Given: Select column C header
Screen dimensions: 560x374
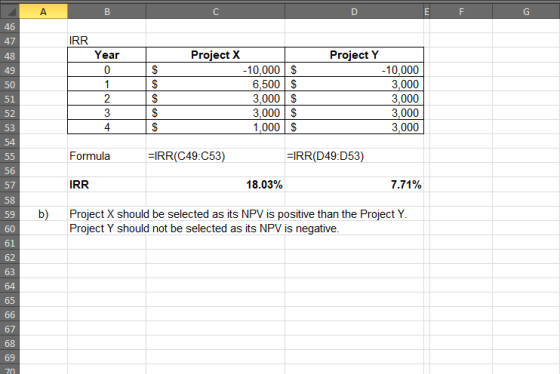Looking at the screenshot, I should coord(215,11).
